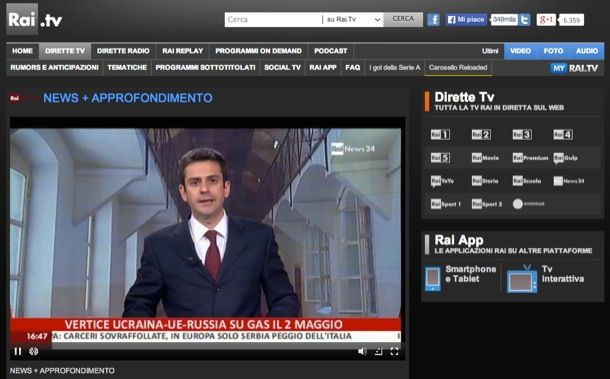Open the Smartphone e Tablet app icon
Image resolution: width=610 pixels, height=379 pixels.
[433, 279]
